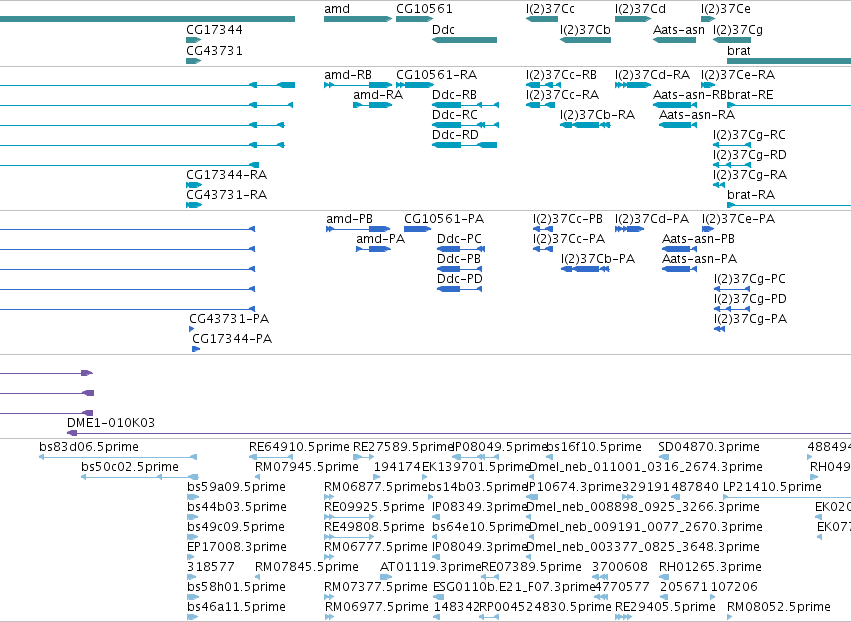The image size is (851, 622).
Task: Select the RE64910.5prime EST label
Action: [299, 447]
